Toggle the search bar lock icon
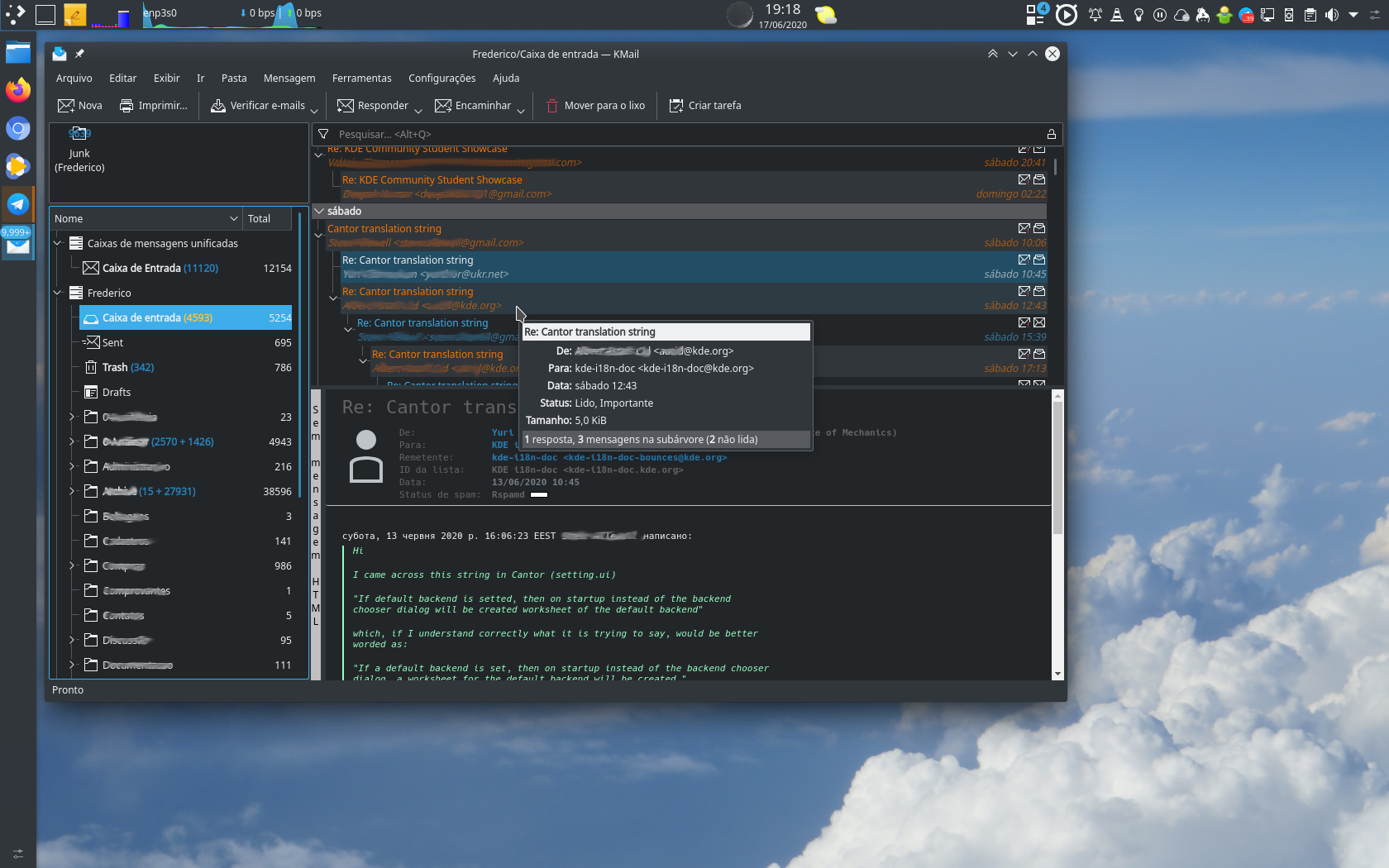 point(1052,134)
